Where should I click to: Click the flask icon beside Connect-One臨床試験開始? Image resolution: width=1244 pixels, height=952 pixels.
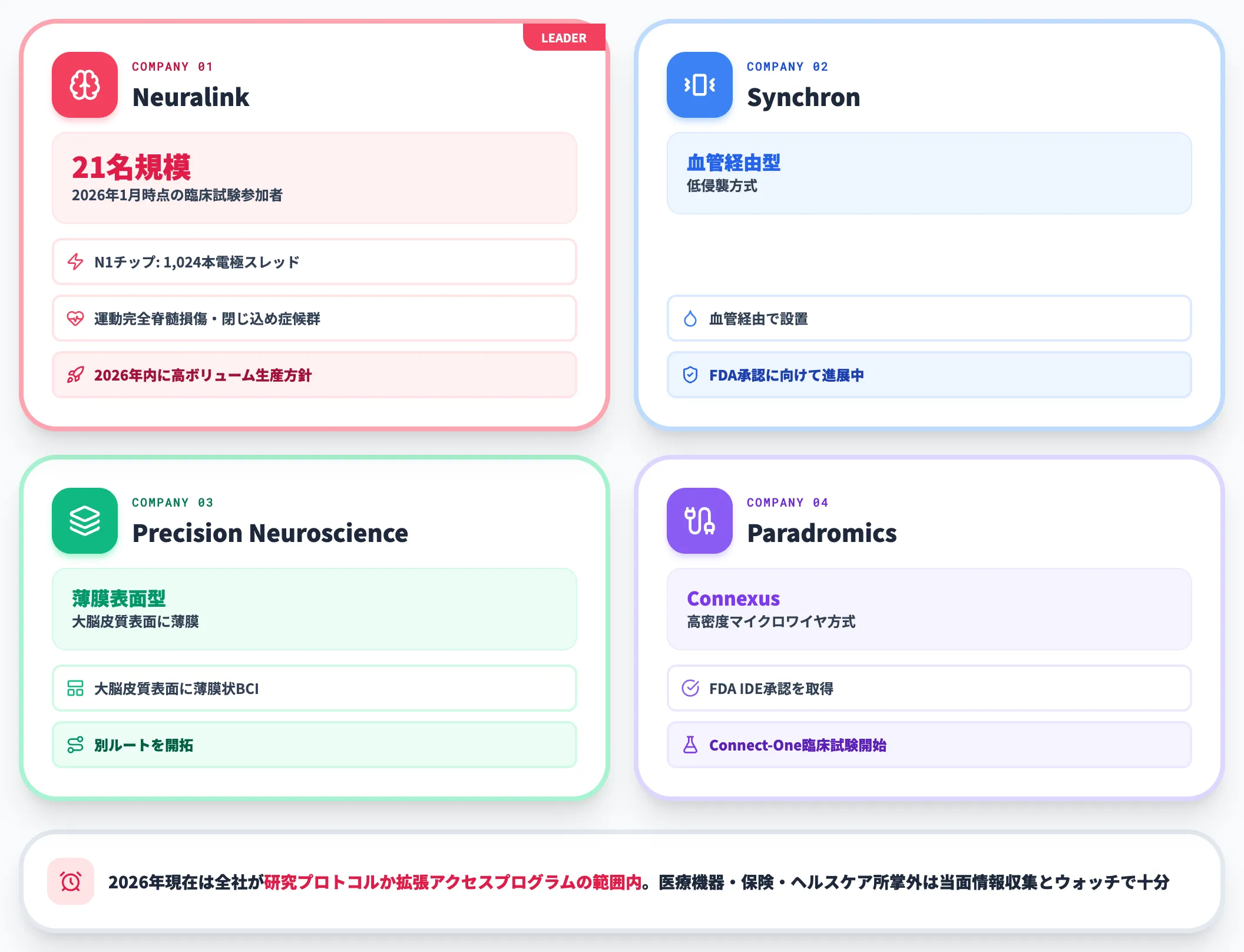pyautogui.click(x=690, y=745)
